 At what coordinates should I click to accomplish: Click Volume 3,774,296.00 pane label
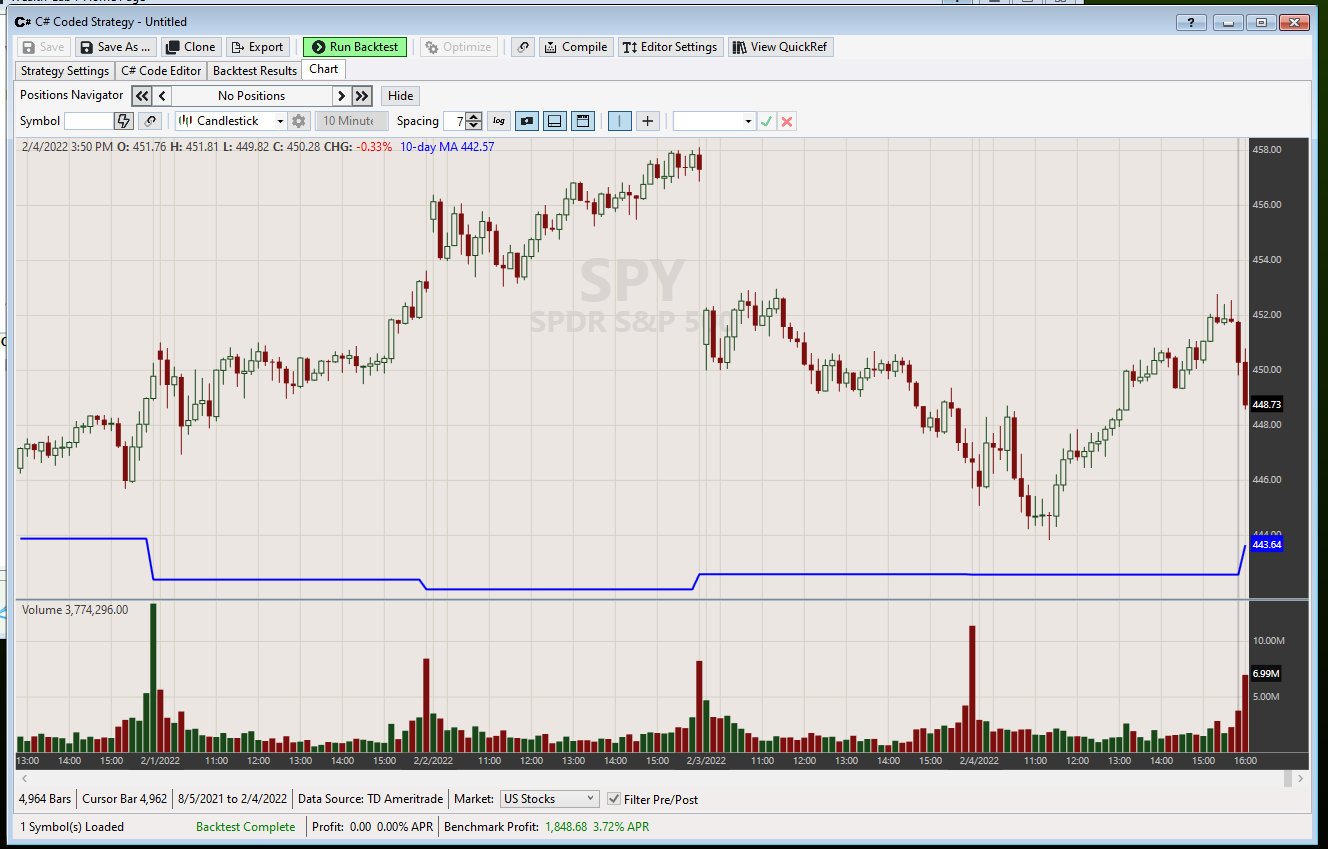point(75,609)
